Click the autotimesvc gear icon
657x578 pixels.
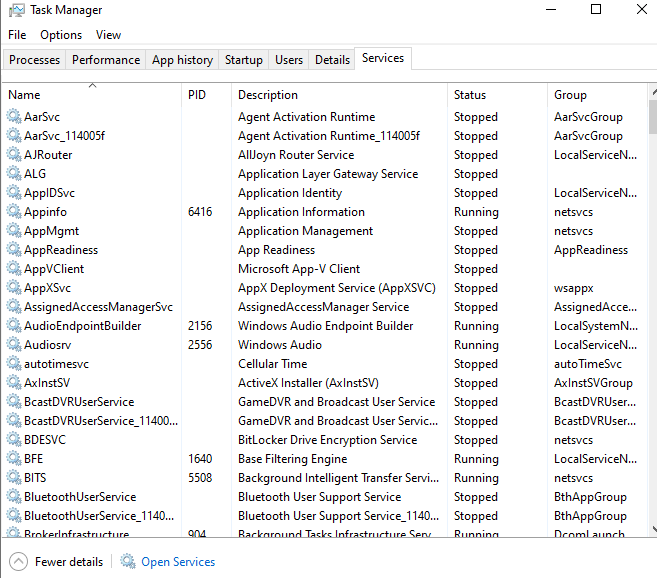(14, 363)
